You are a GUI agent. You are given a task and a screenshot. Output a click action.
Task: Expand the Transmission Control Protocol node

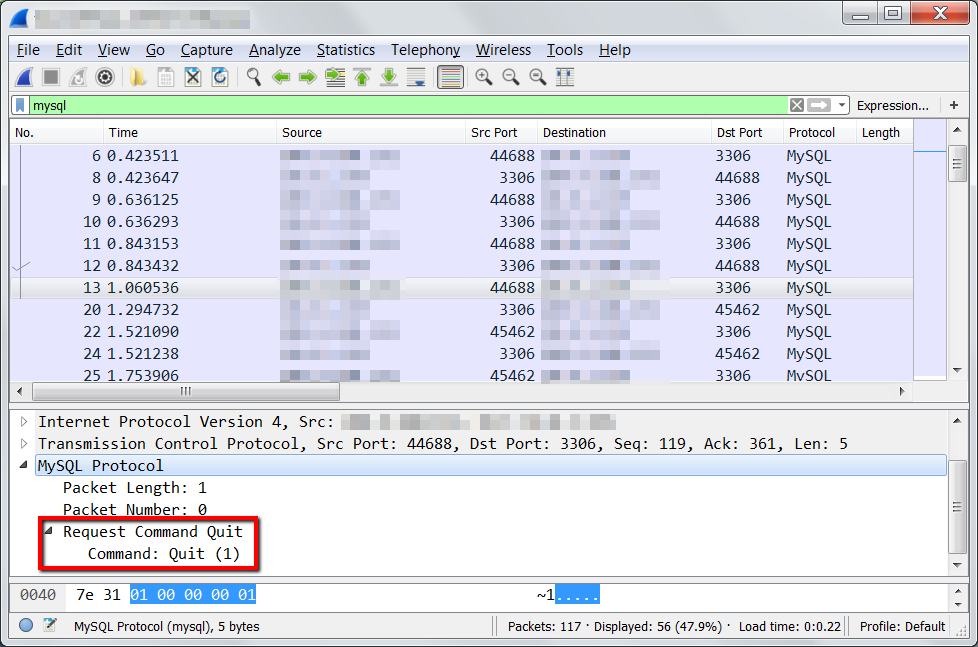point(24,444)
